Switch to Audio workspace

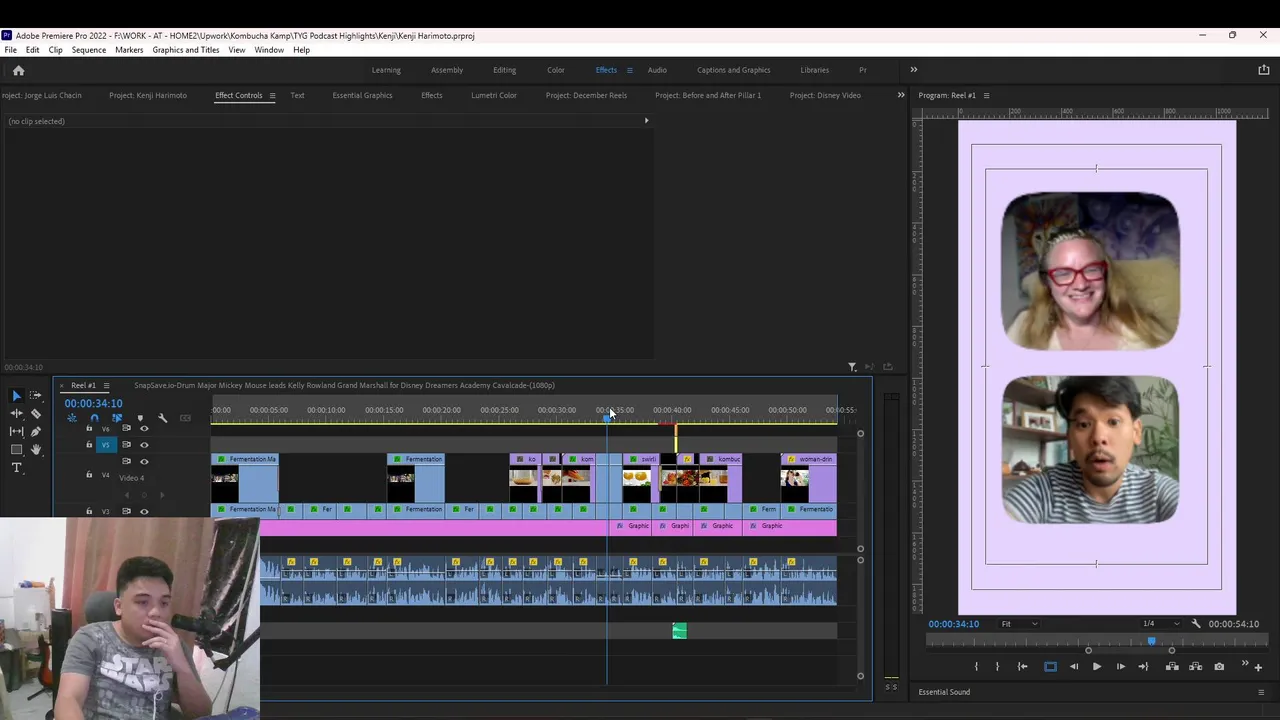pos(657,70)
